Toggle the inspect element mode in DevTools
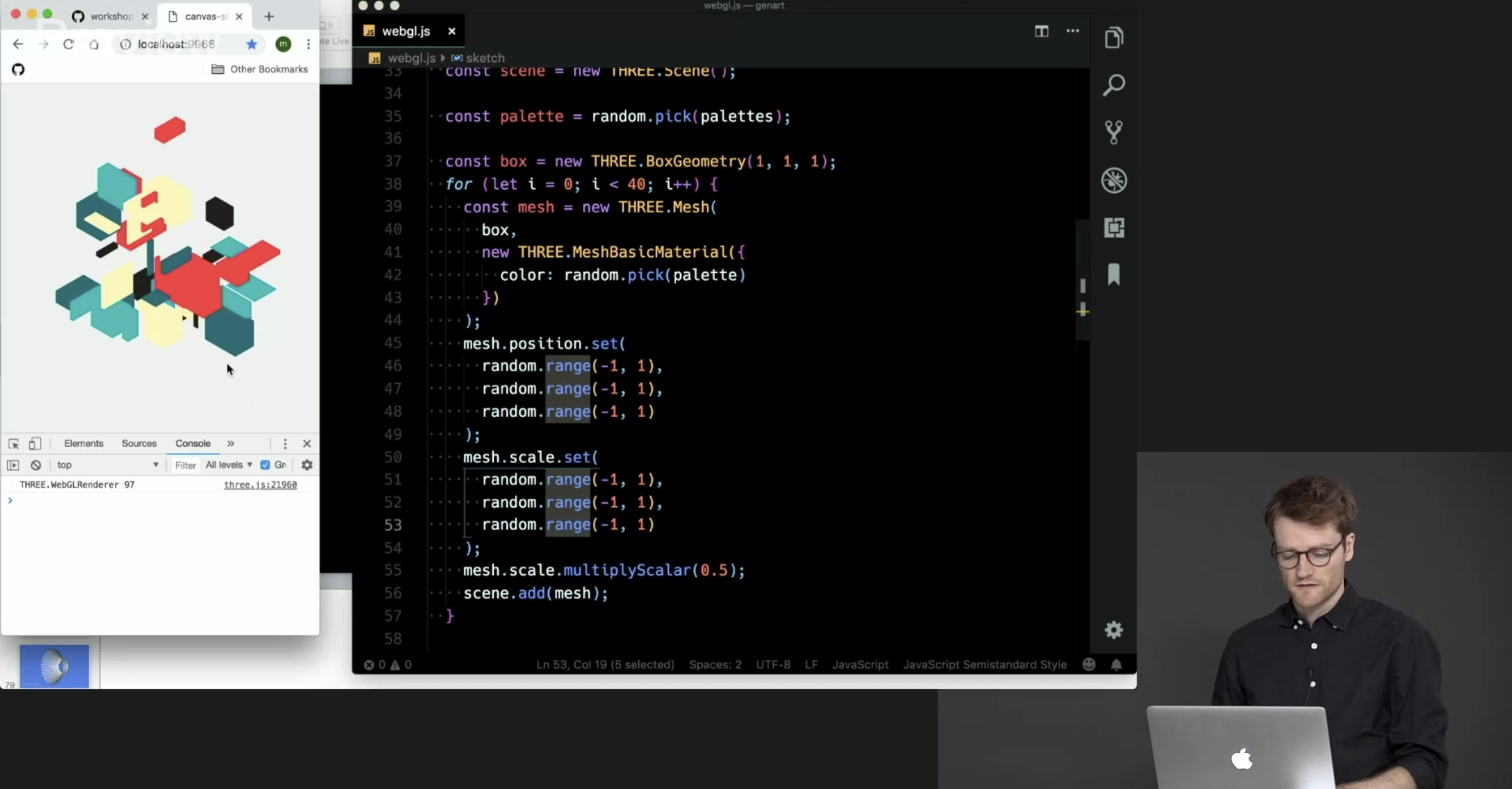 [x=13, y=443]
